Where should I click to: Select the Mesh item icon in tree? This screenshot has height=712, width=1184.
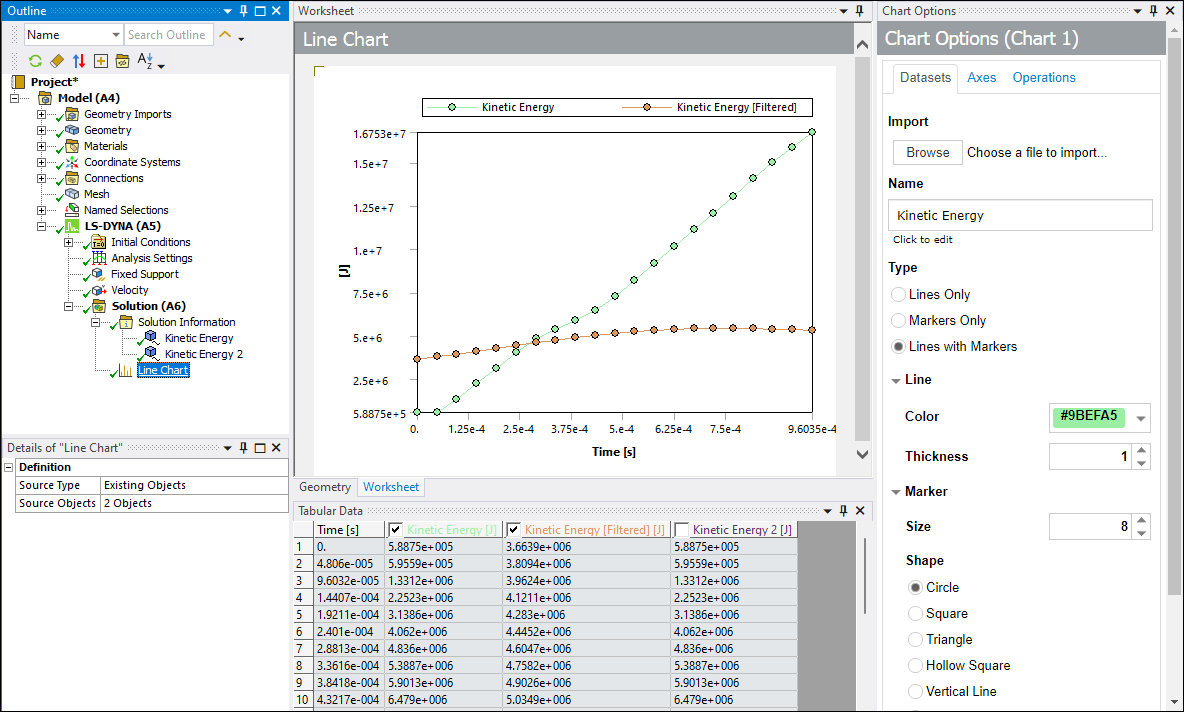[71, 194]
